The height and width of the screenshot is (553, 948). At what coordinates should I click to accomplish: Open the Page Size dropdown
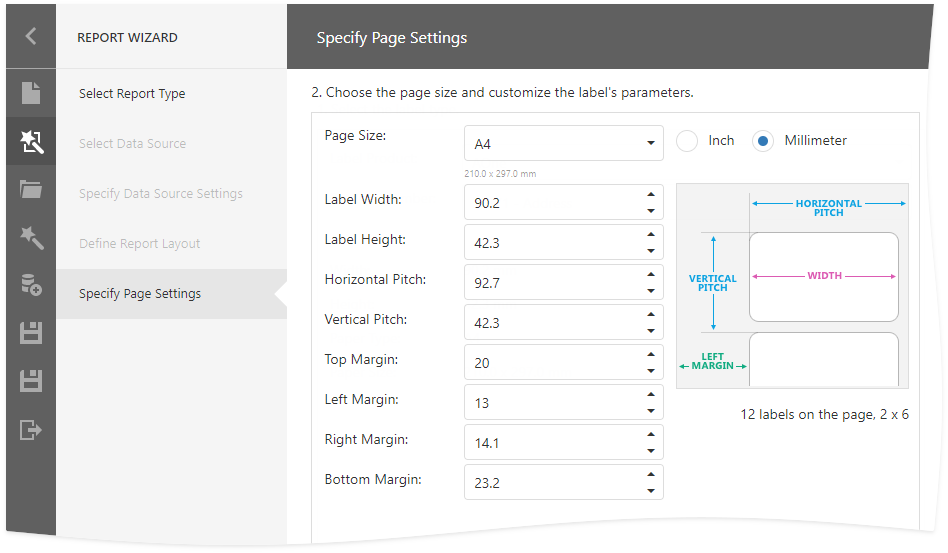pos(563,143)
